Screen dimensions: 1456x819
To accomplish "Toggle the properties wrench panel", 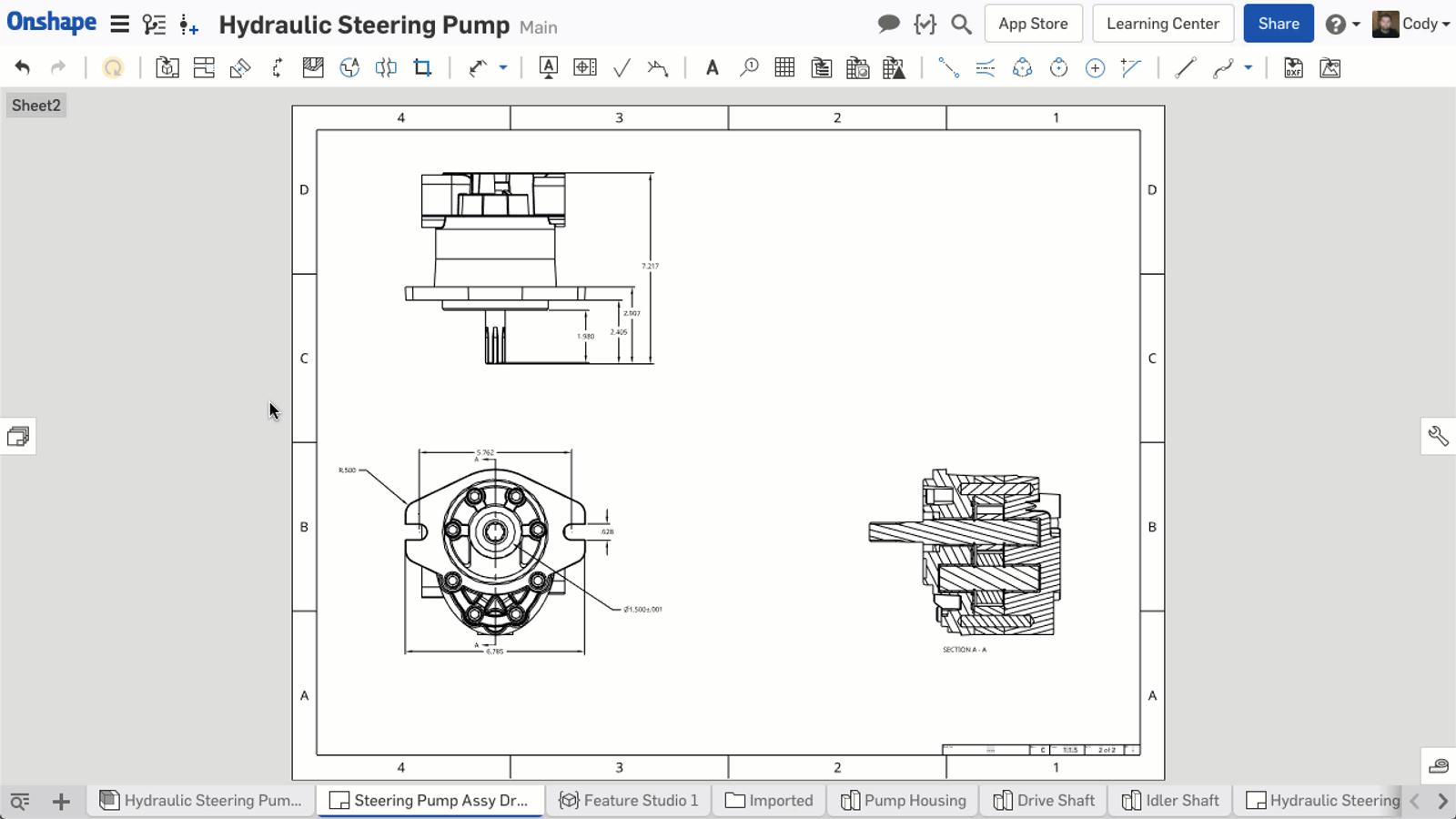I will click(1438, 436).
